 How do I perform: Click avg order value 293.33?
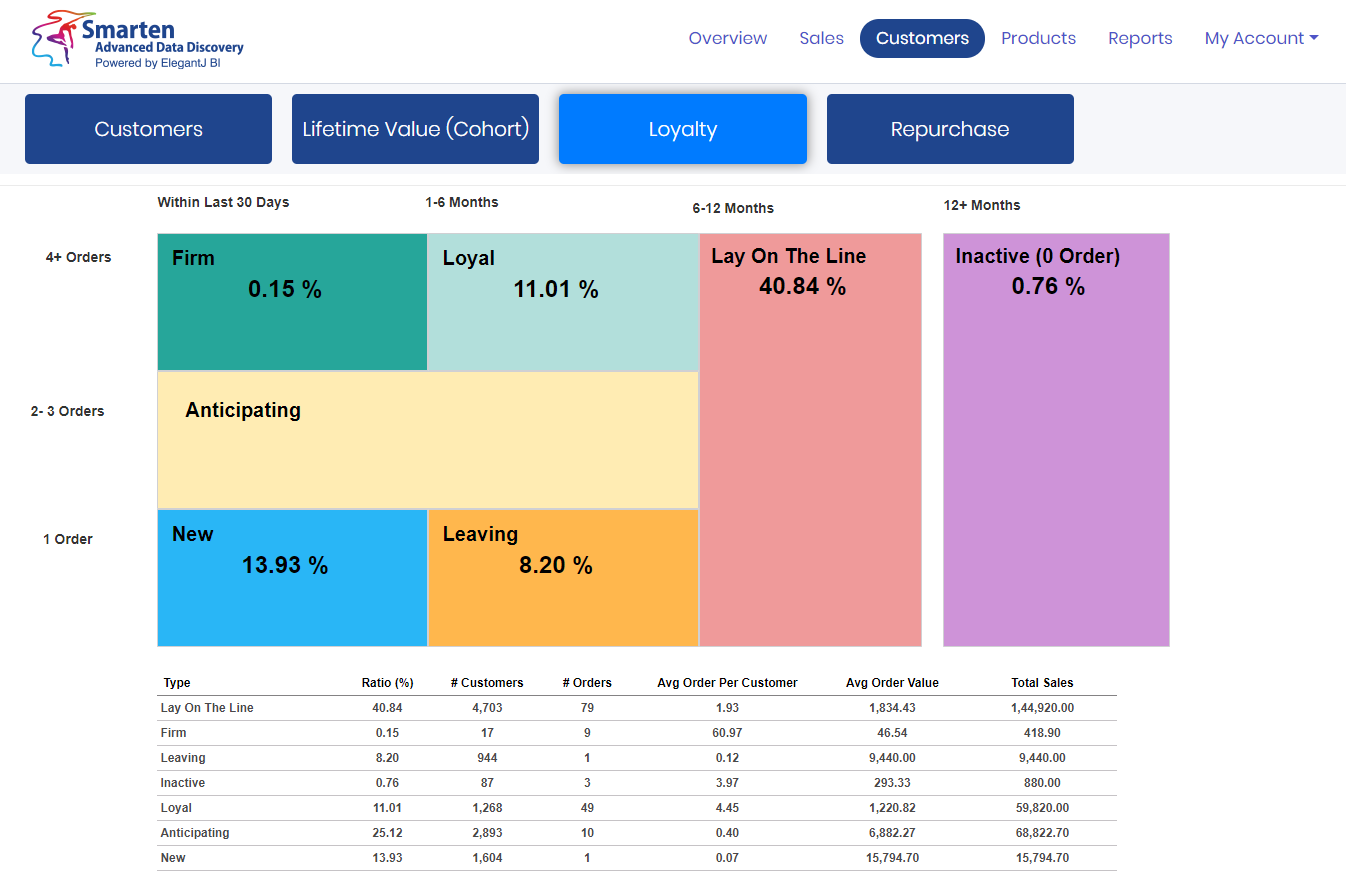tap(892, 783)
